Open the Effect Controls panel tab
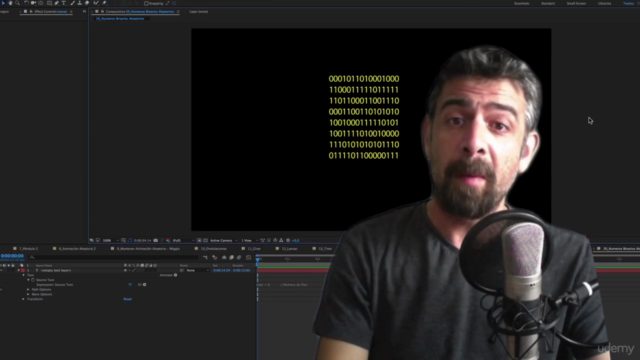The width and height of the screenshot is (640, 360). [50, 11]
